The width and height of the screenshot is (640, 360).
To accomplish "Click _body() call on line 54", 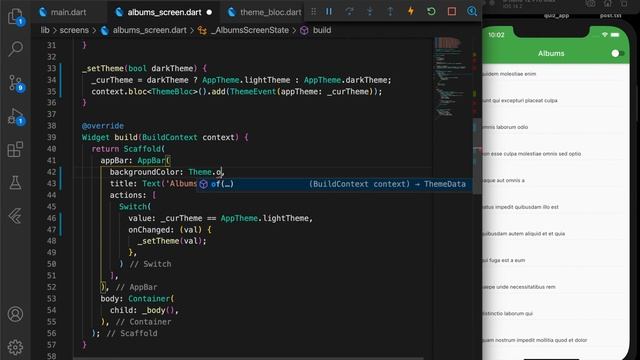I will coord(158,310).
